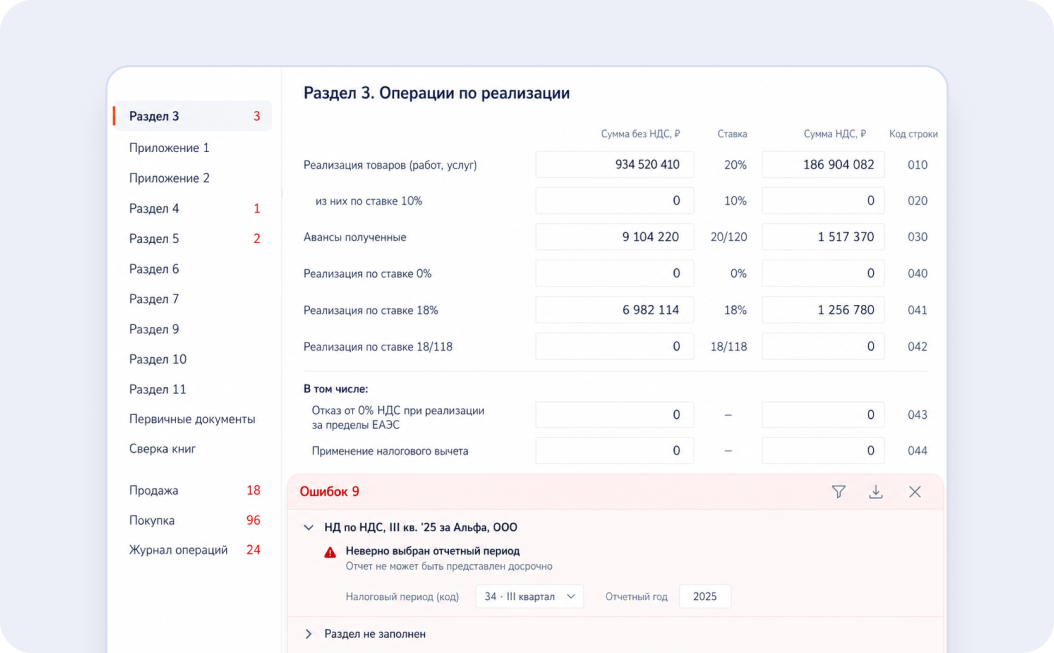Go to Раздел 4 with one error
The height and width of the screenshot is (653, 1054).
tap(193, 208)
